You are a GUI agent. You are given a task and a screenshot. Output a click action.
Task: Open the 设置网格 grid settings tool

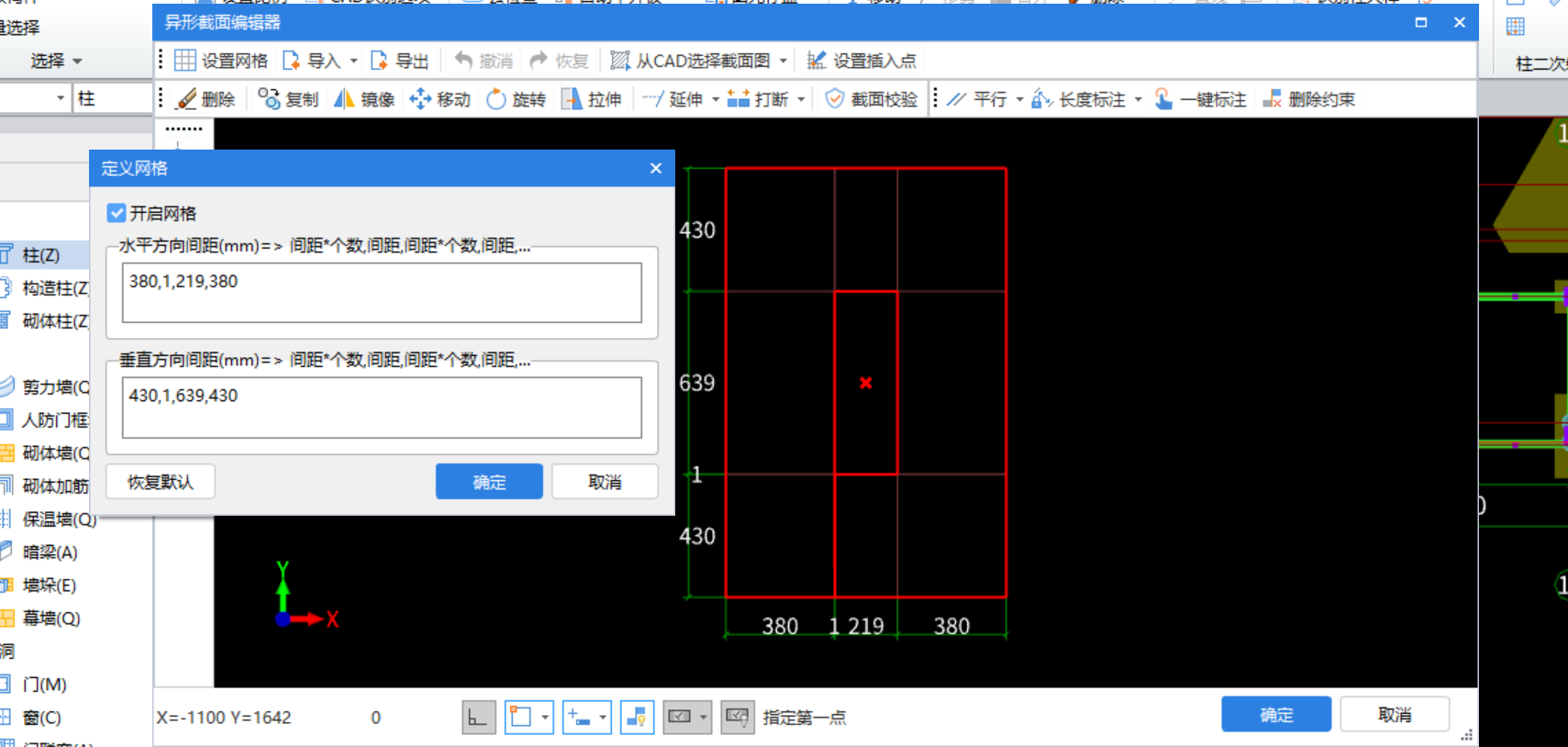click(x=221, y=61)
